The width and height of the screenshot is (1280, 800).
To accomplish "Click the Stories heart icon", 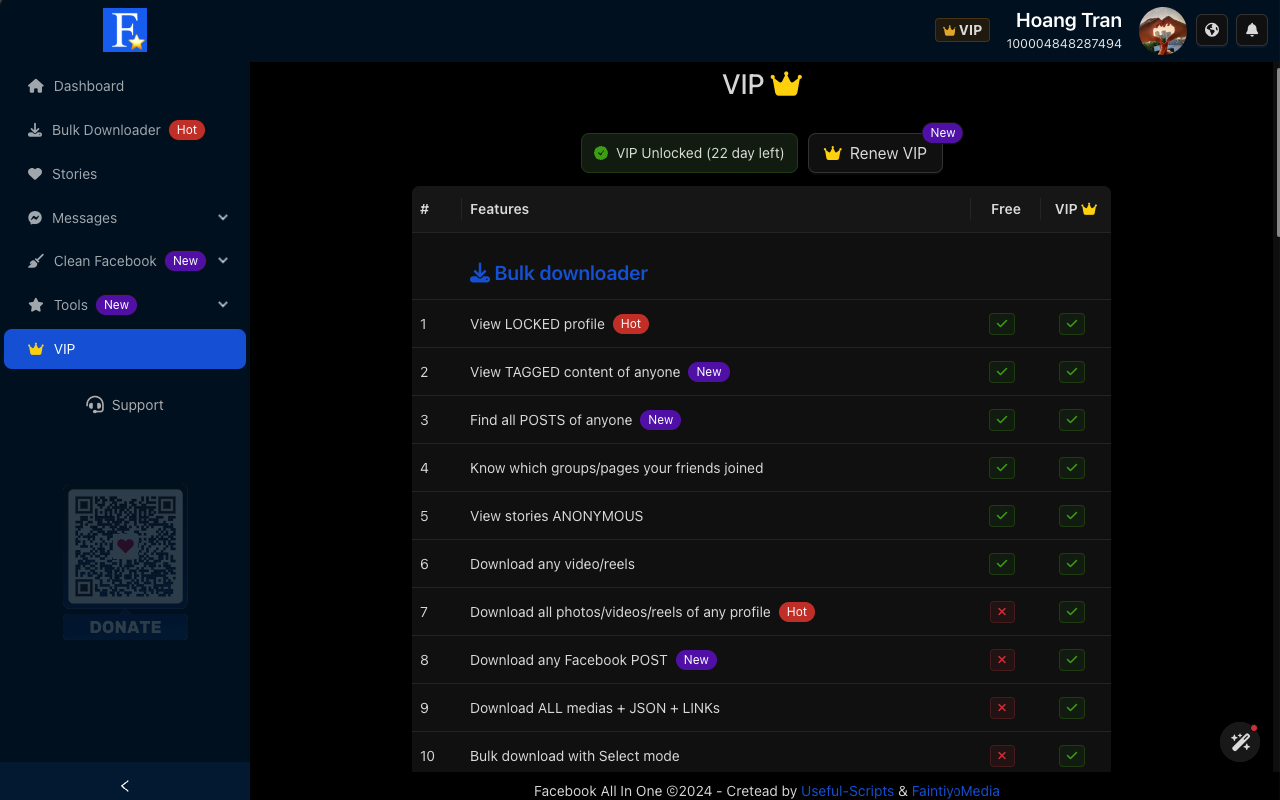I will point(36,174).
